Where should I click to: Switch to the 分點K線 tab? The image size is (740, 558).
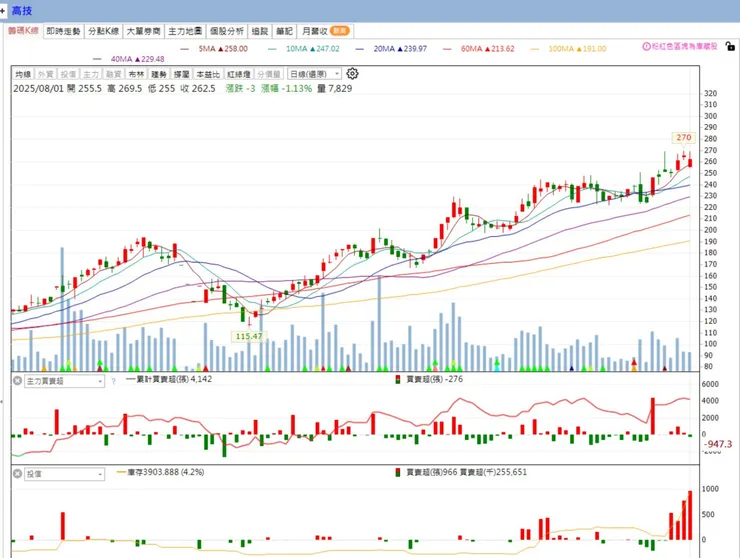coord(104,31)
